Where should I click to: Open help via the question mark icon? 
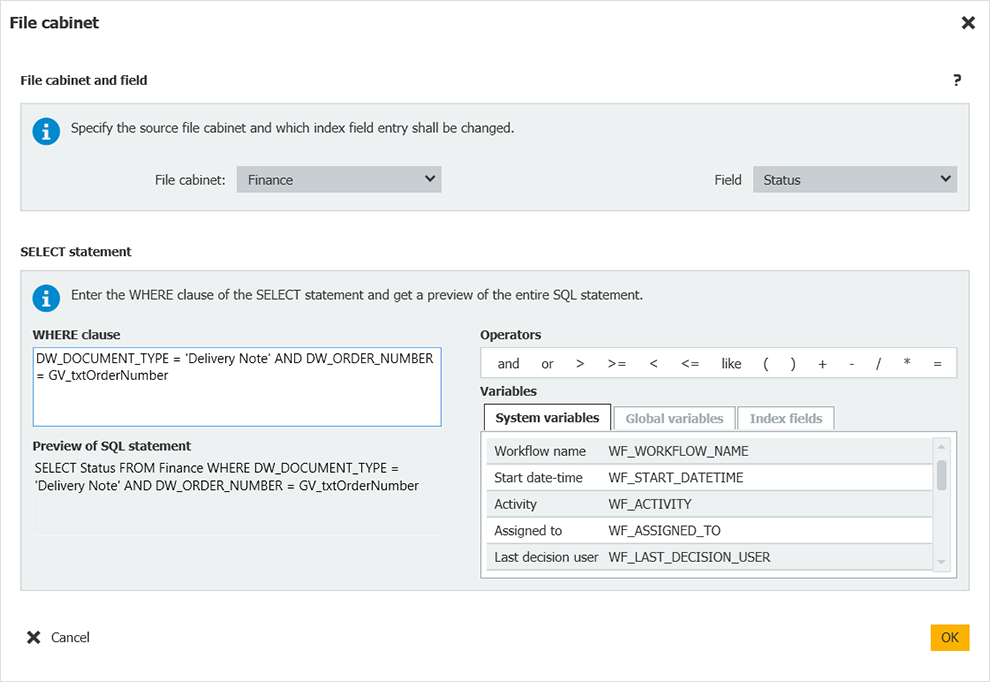pyautogui.click(x=957, y=81)
